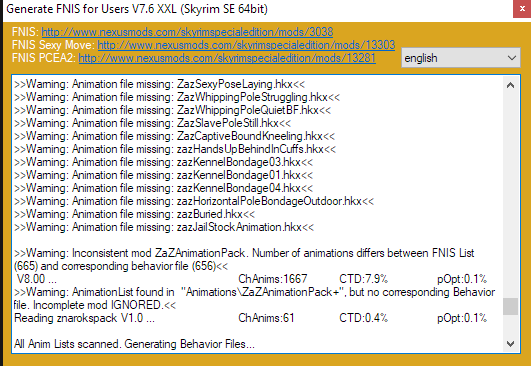Image resolution: width=532 pixels, height=368 pixels.
Task: Open the FNIS nexusmods link ending 3038
Action: point(187,32)
